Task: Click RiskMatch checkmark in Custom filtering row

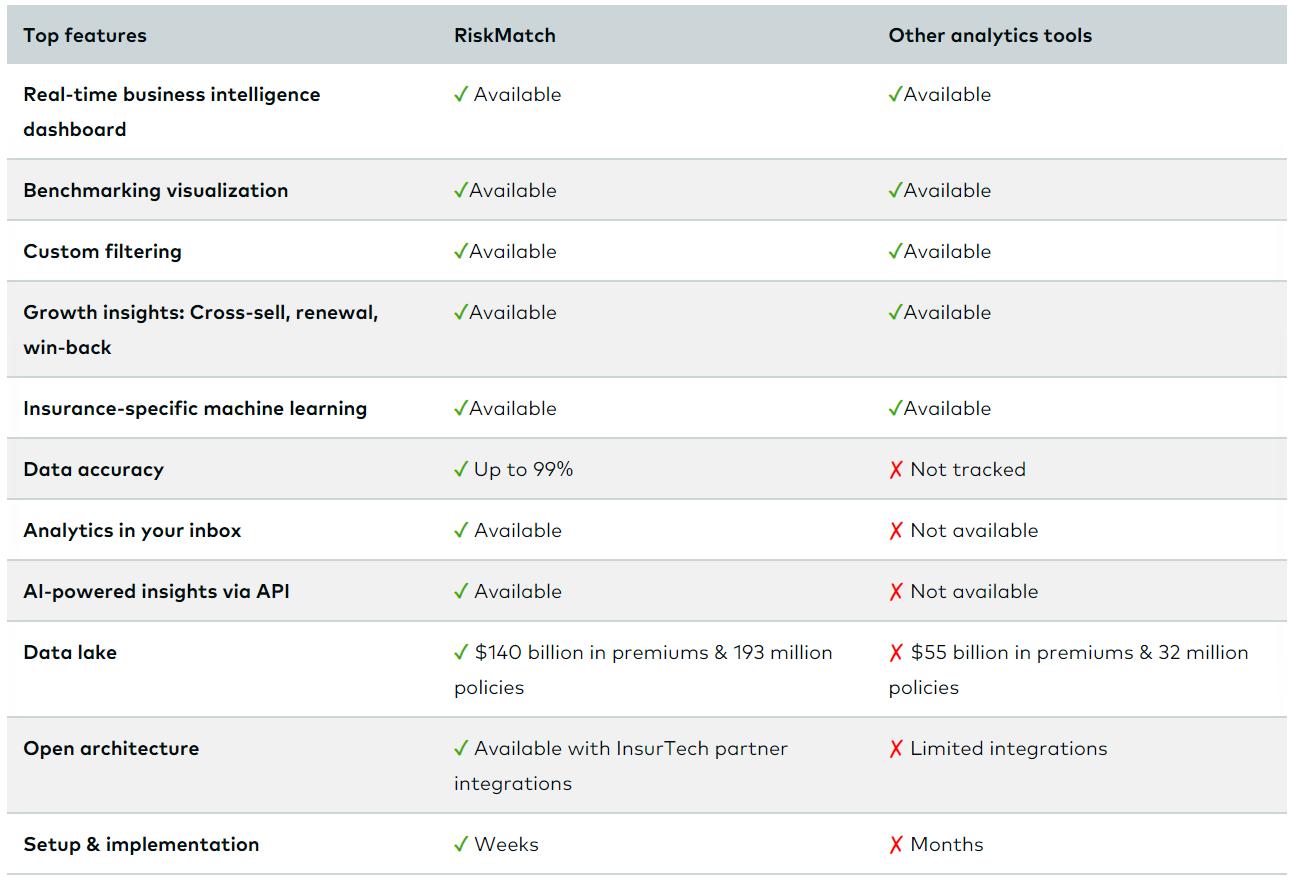Action: point(460,252)
